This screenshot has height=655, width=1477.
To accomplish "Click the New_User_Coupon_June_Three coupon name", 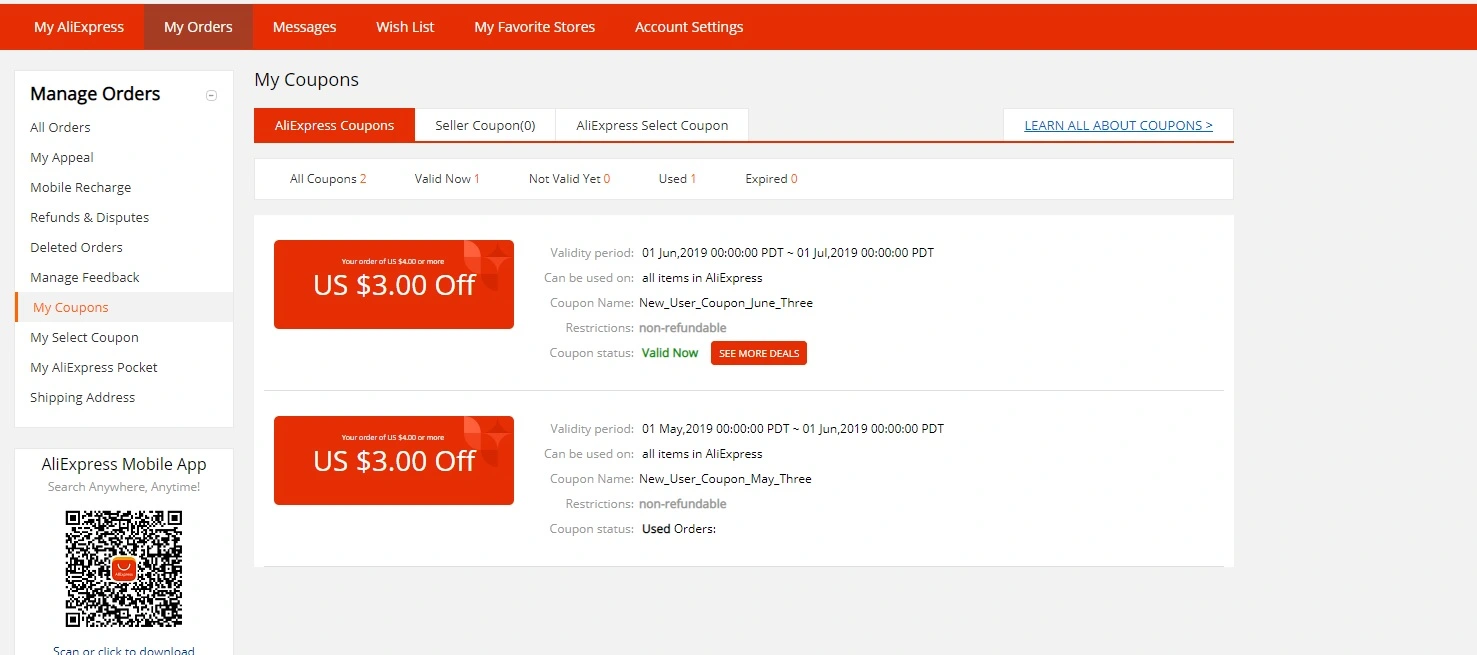I will pos(726,303).
